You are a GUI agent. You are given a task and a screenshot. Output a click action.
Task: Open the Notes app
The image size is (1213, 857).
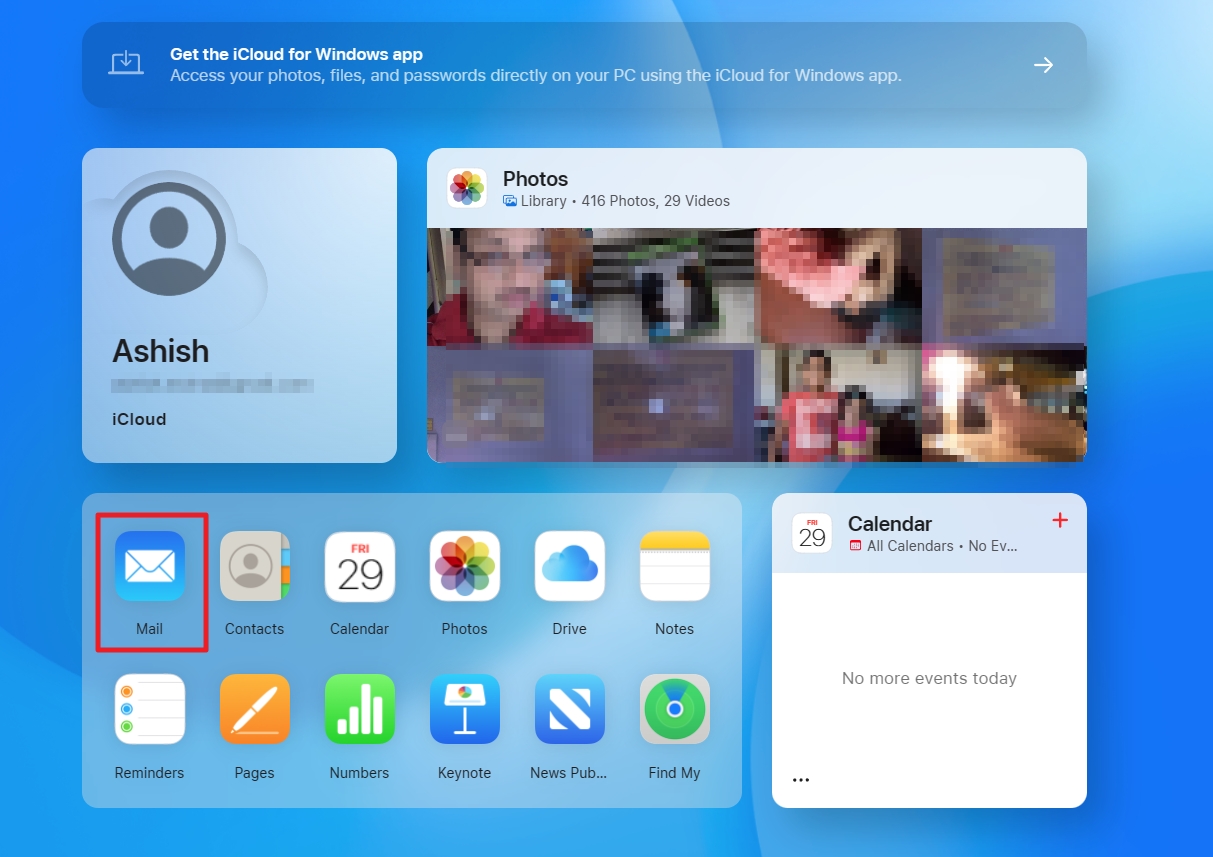(x=675, y=566)
